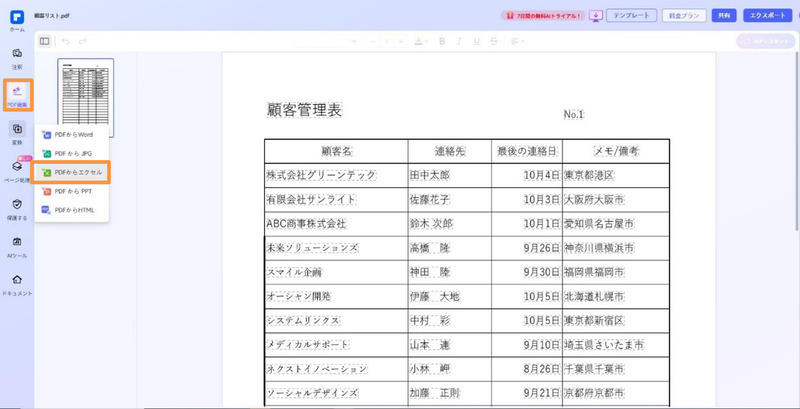
Task: Click the undo arrow in toolbar
Action: (x=65, y=41)
